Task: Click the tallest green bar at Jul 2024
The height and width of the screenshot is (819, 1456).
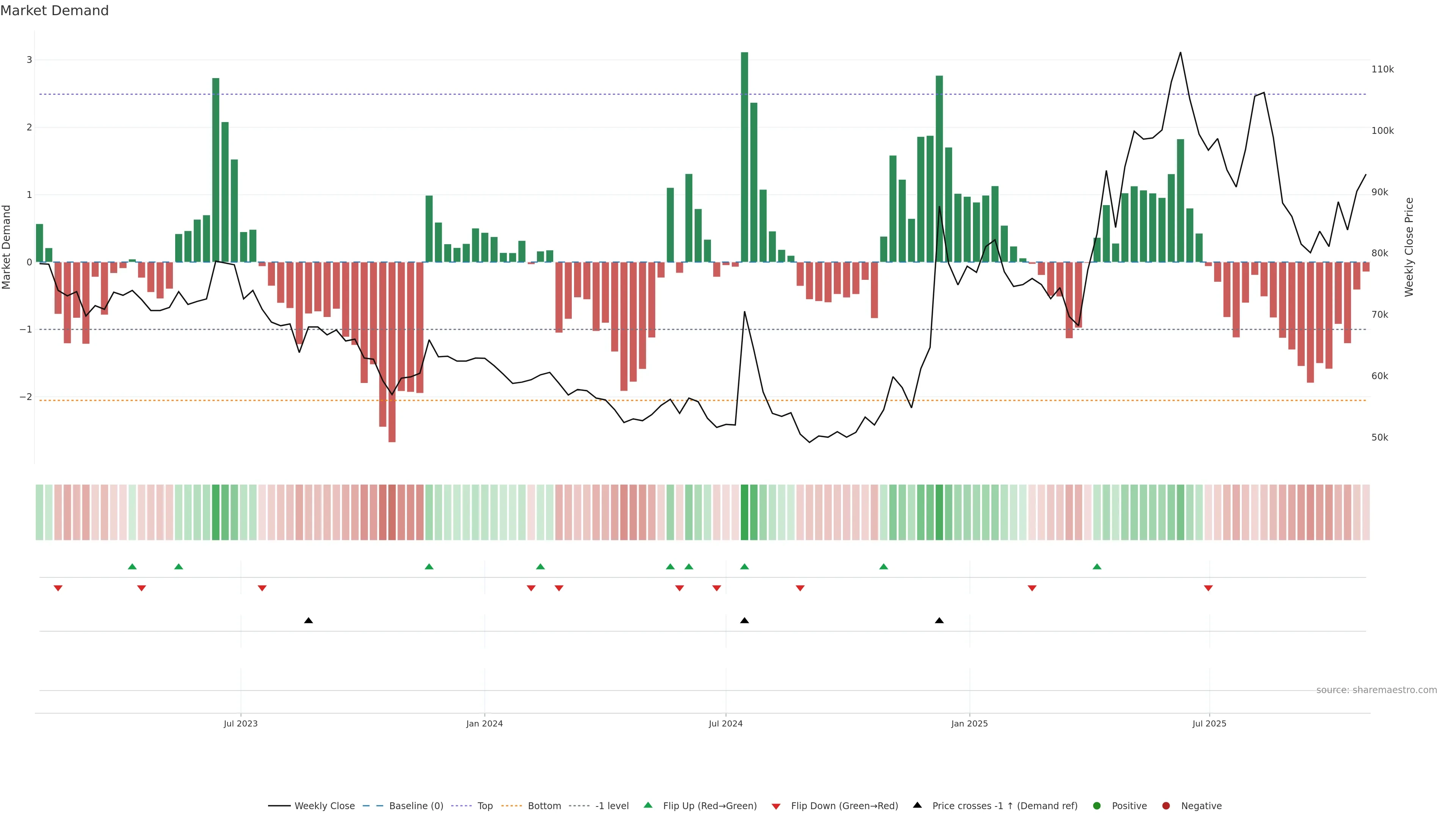Action: click(744, 158)
